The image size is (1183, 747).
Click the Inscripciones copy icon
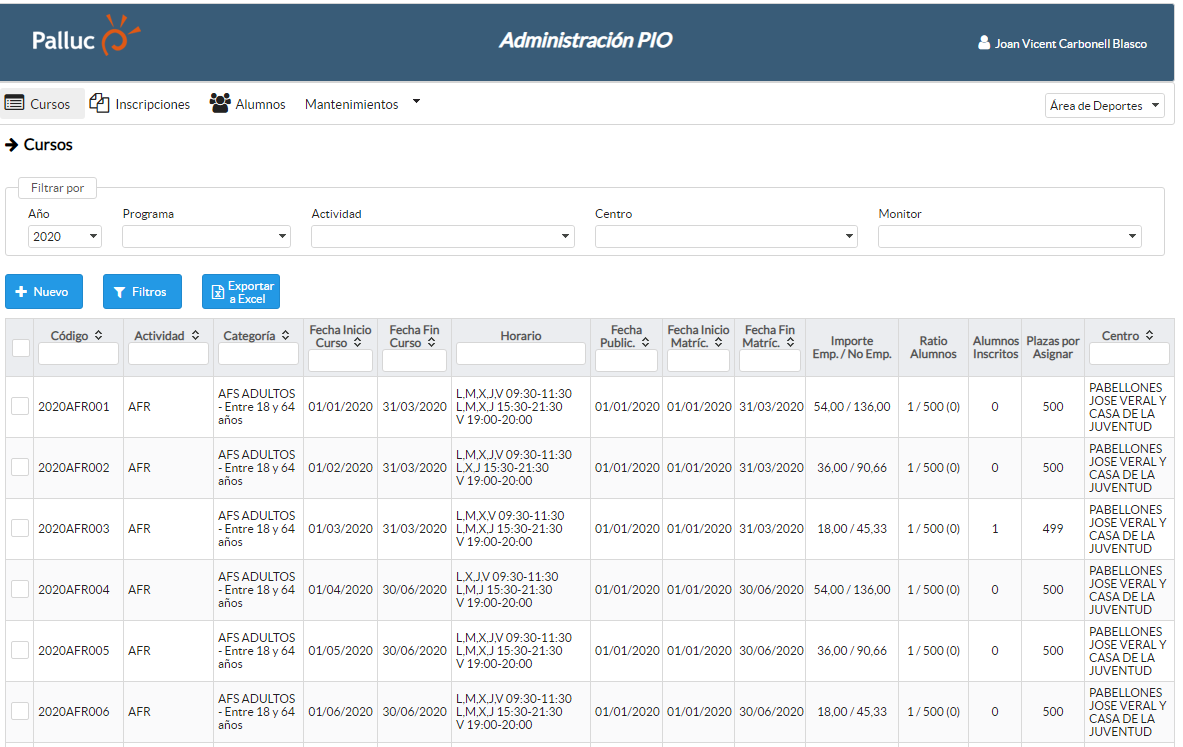click(x=99, y=103)
